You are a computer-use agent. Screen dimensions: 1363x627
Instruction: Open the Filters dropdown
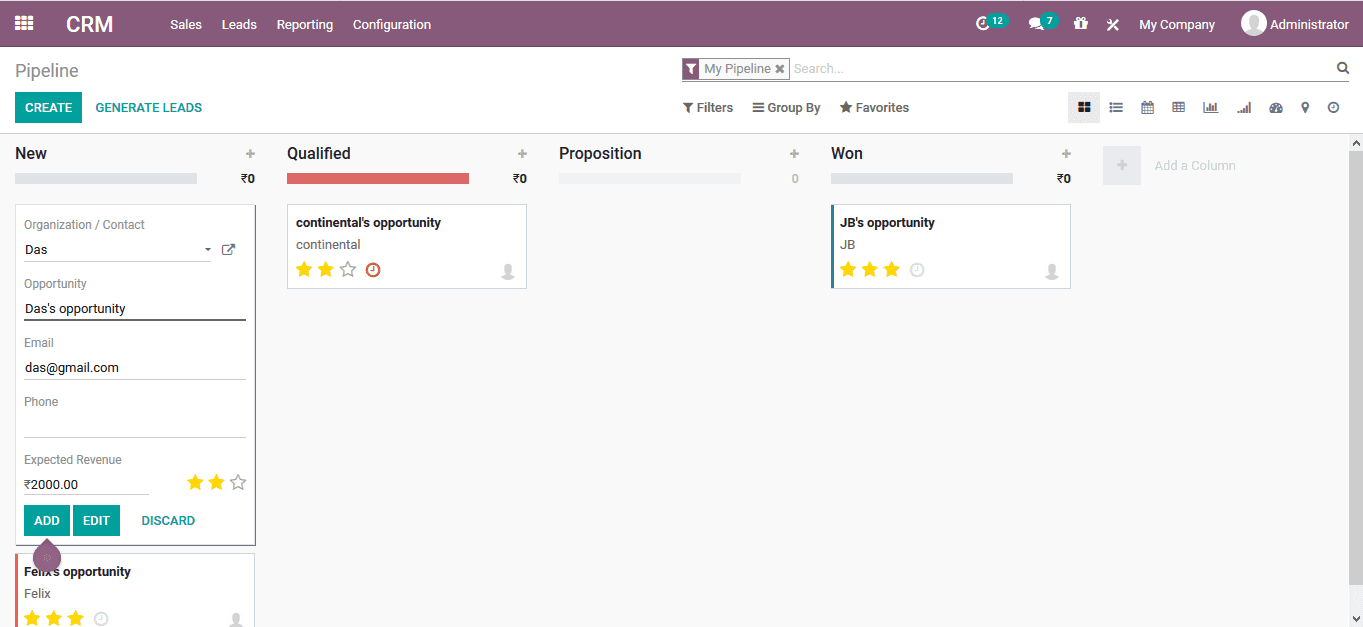pos(707,107)
